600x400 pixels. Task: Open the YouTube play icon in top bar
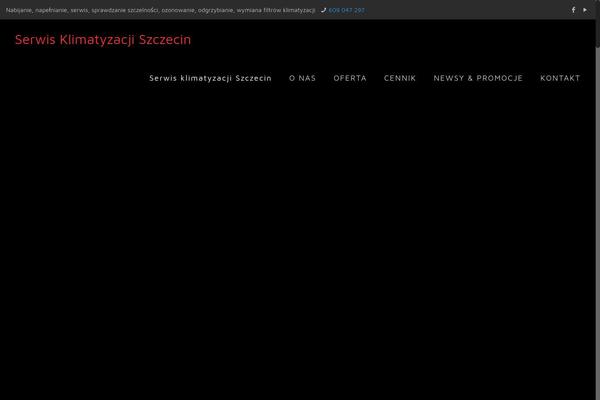coord(585,10)
